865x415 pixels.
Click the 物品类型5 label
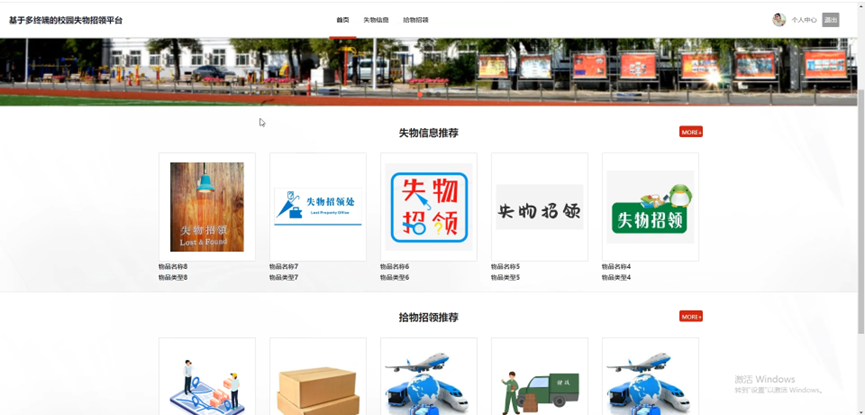pos(505,278)
